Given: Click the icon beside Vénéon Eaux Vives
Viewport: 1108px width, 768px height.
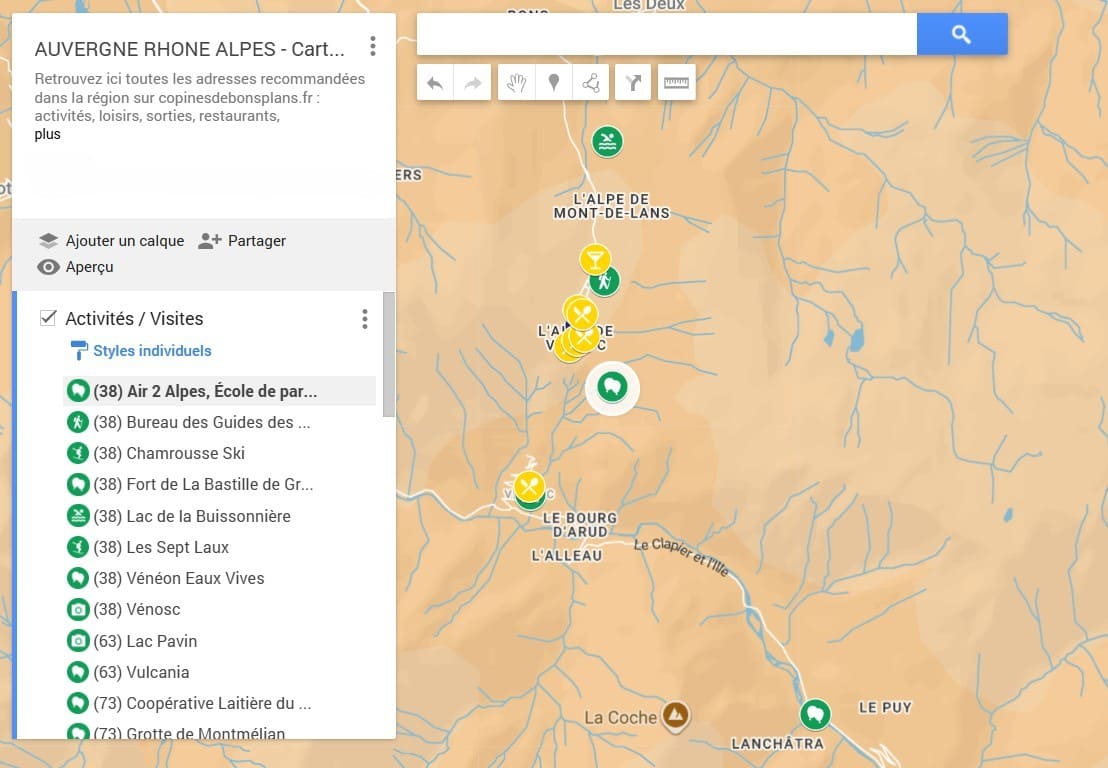Looking at the screenshot, I should coord(78,578).
